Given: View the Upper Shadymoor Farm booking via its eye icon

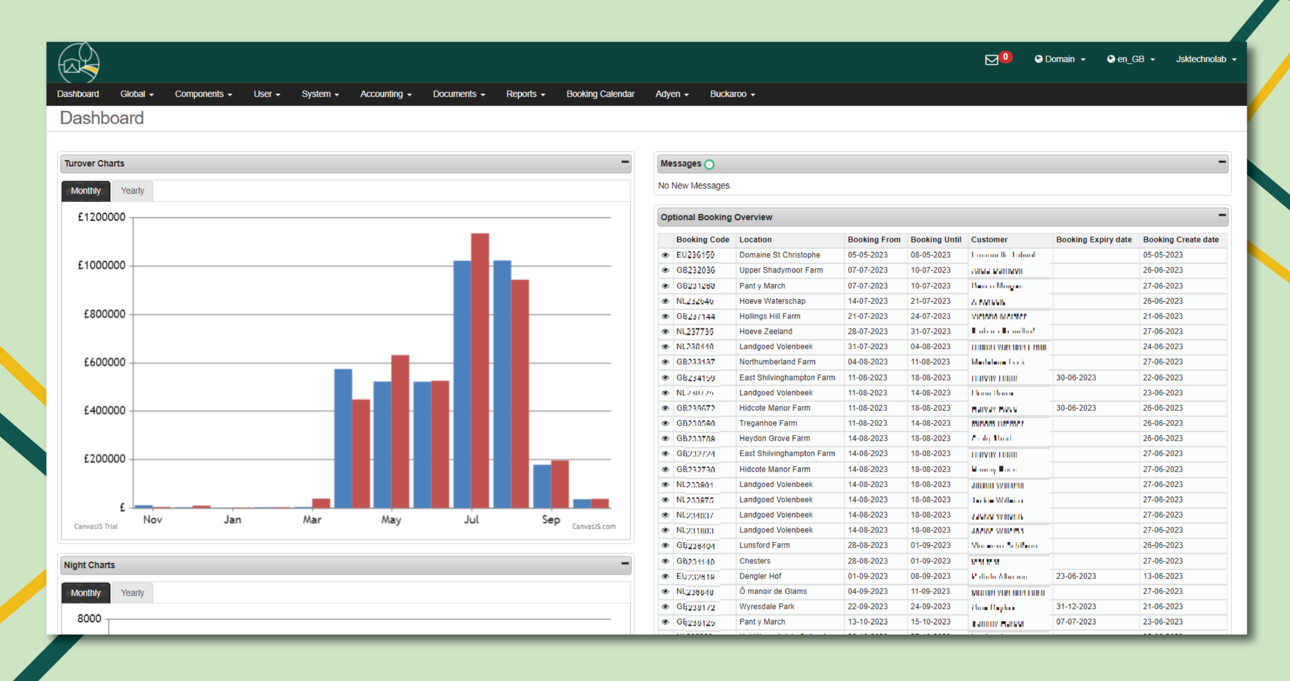Looking at the screenshot, I should point(665,271).
